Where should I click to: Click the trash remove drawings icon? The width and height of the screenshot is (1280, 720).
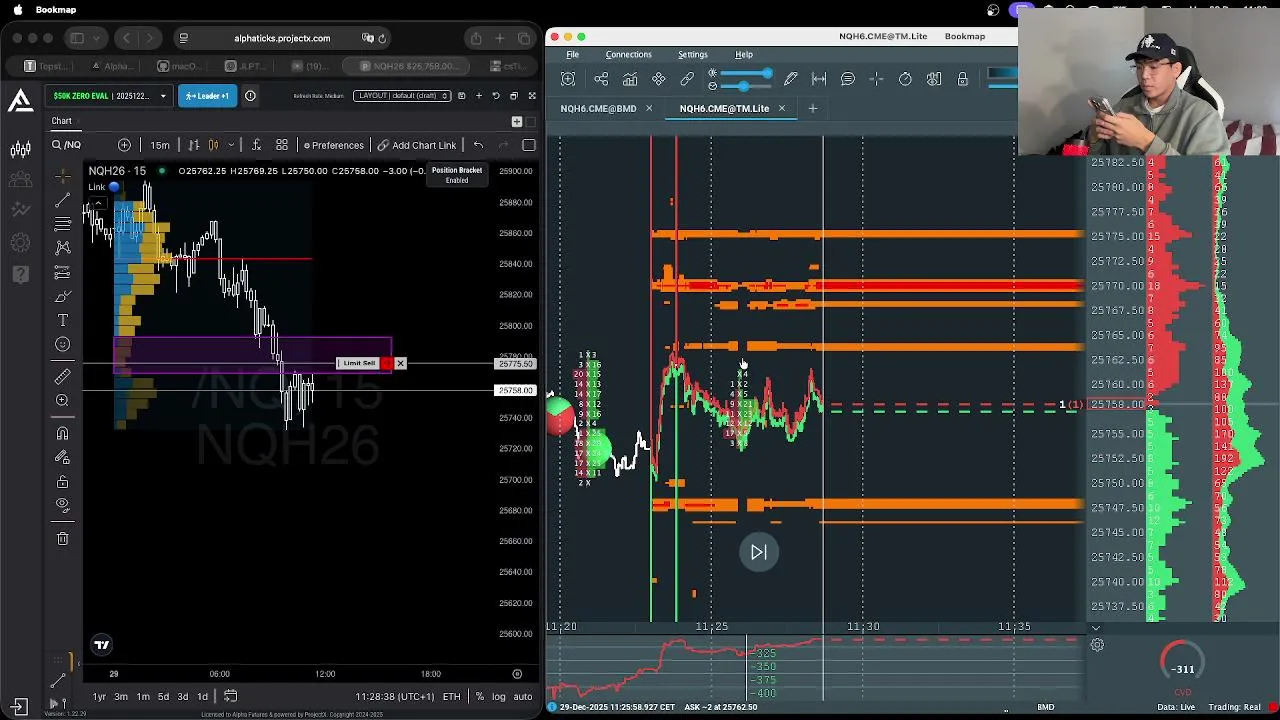[62, 538]
